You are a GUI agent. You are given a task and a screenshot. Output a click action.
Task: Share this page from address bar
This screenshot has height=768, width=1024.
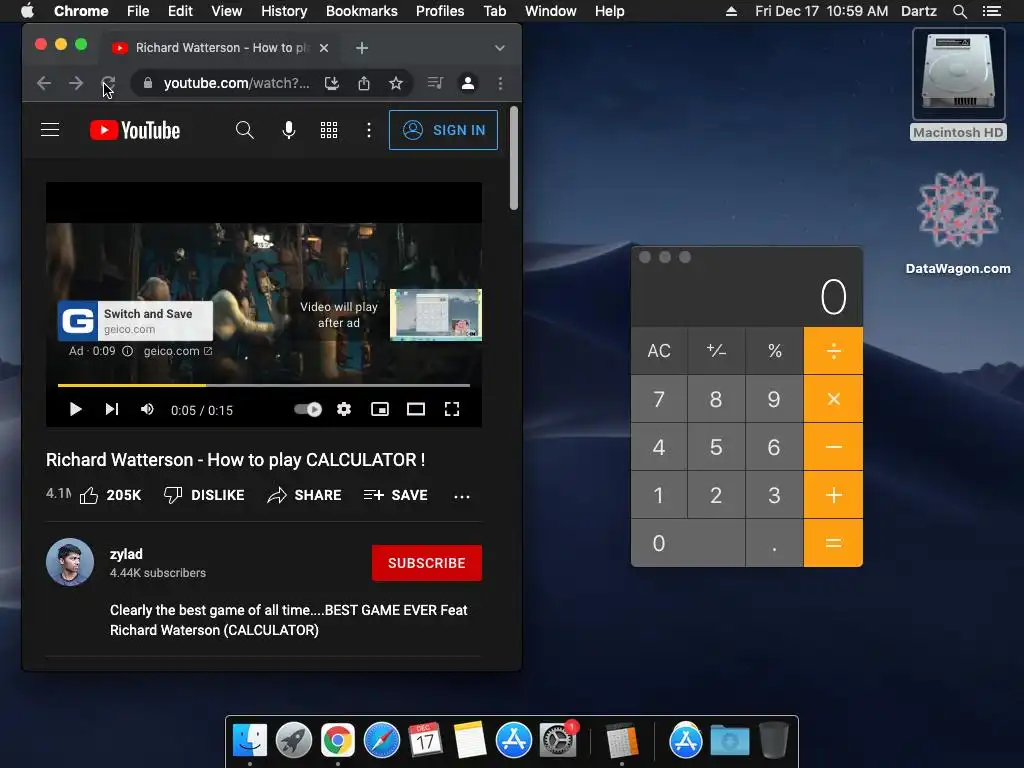pos(364,83)
